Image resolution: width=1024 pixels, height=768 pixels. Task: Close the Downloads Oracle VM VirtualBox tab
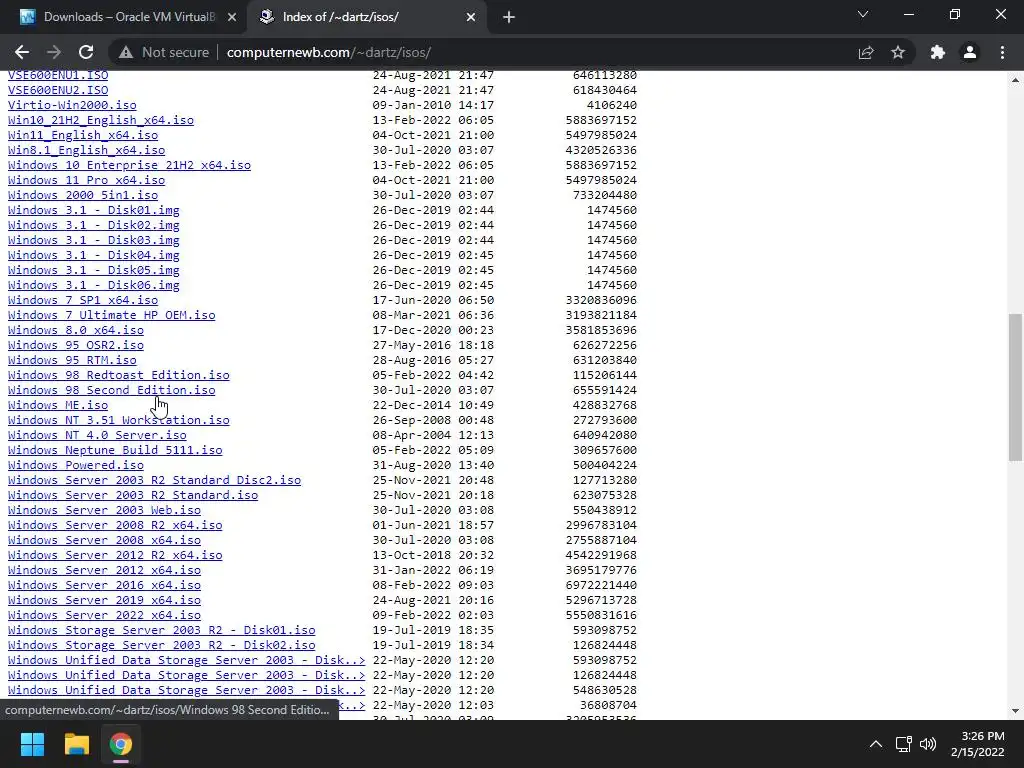232,17
